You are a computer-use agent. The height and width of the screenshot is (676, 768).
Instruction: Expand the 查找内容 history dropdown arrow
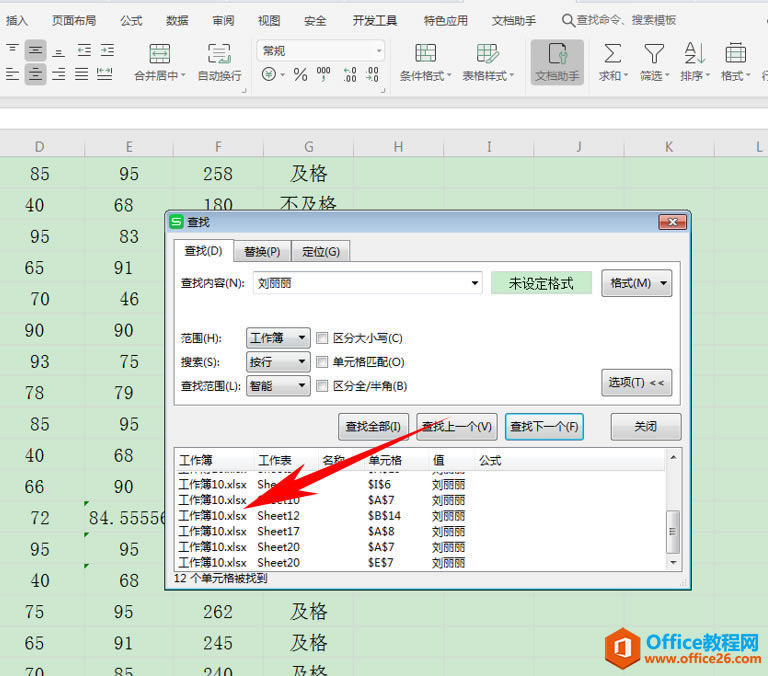coord(475,283)
